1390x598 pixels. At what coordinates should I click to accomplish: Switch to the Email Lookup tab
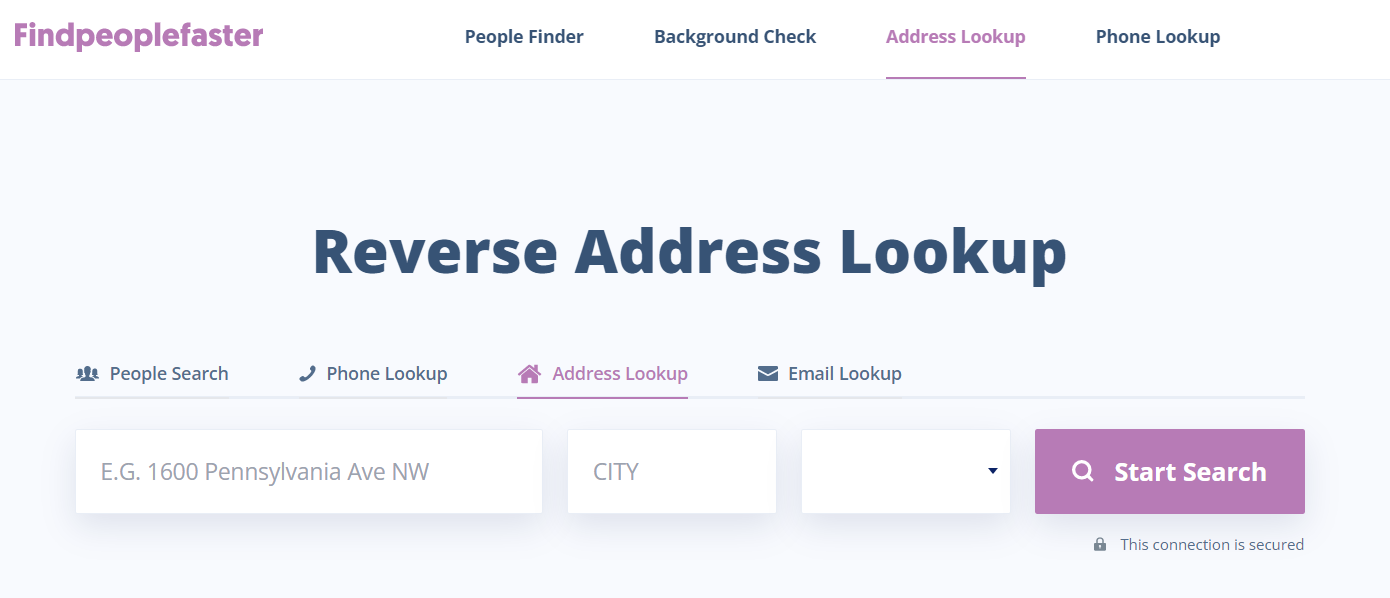[x=829, y=374]
